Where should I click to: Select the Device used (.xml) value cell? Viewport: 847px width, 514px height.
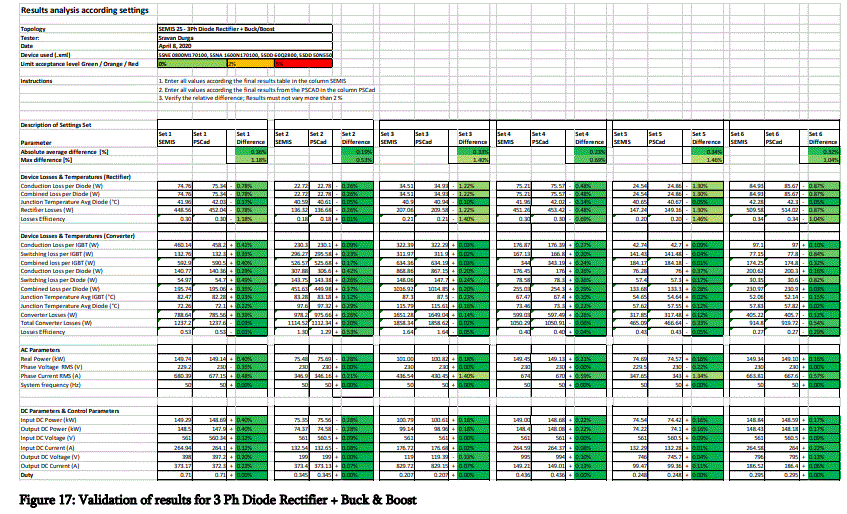coord(245,55)
